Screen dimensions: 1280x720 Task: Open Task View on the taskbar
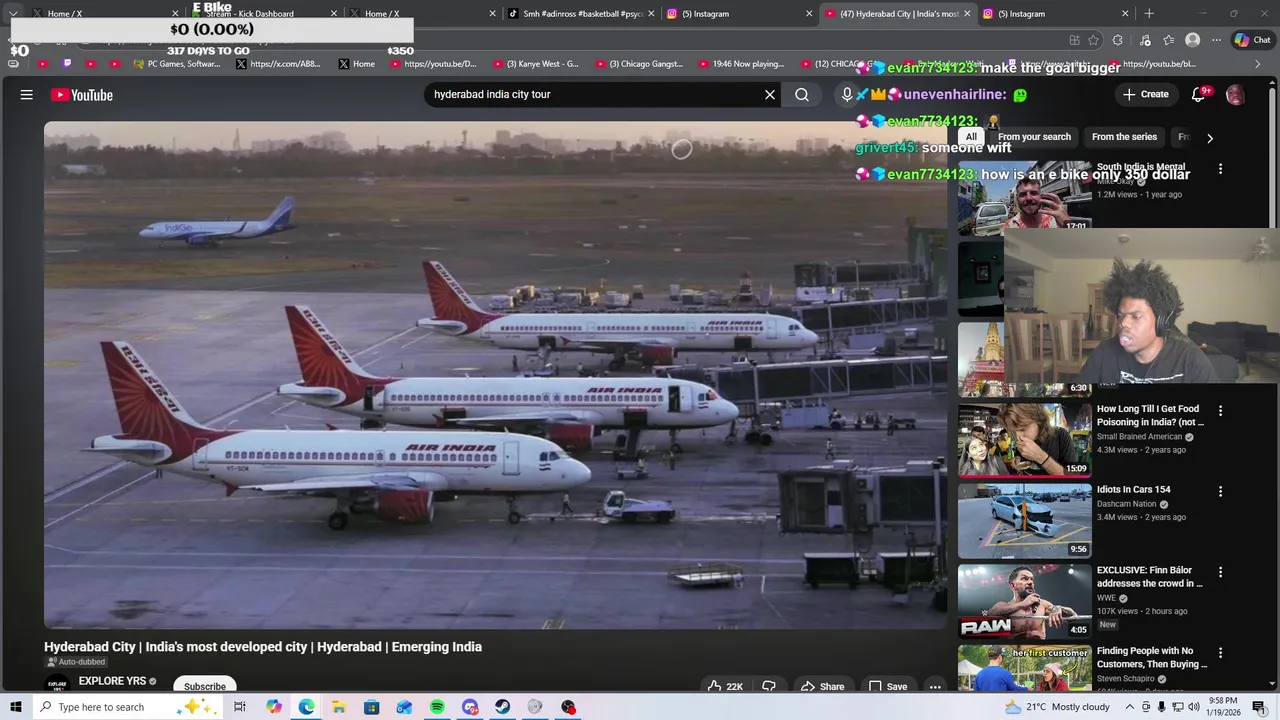240,707
